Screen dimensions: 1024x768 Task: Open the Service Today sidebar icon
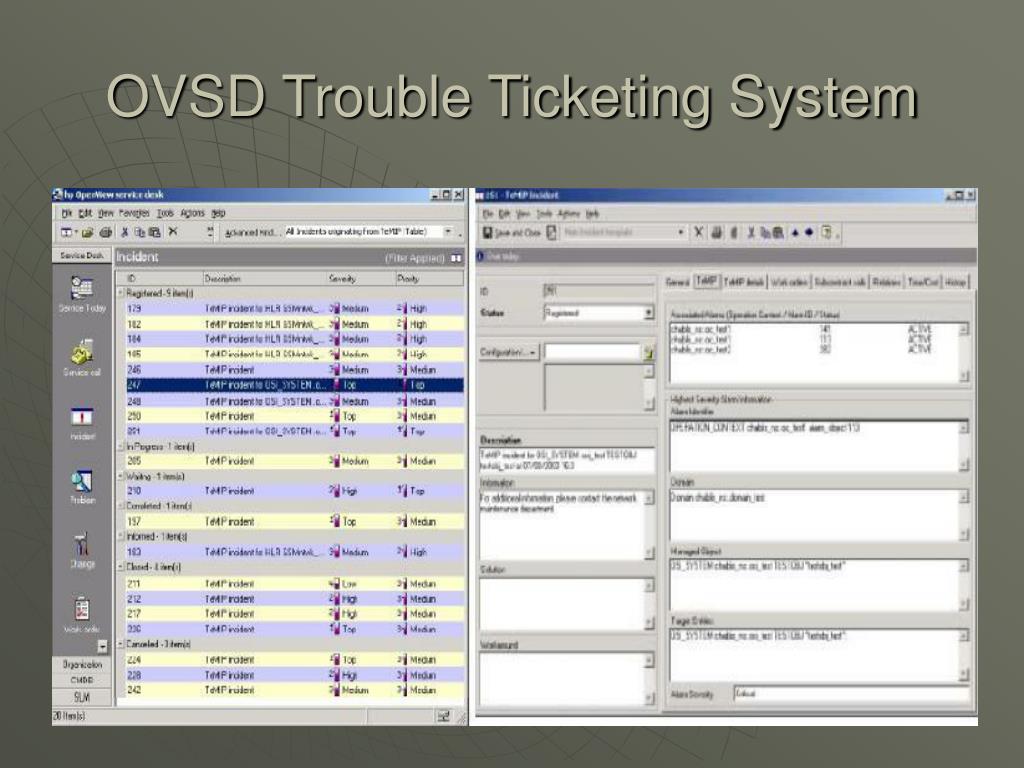(x=82, y=288)
